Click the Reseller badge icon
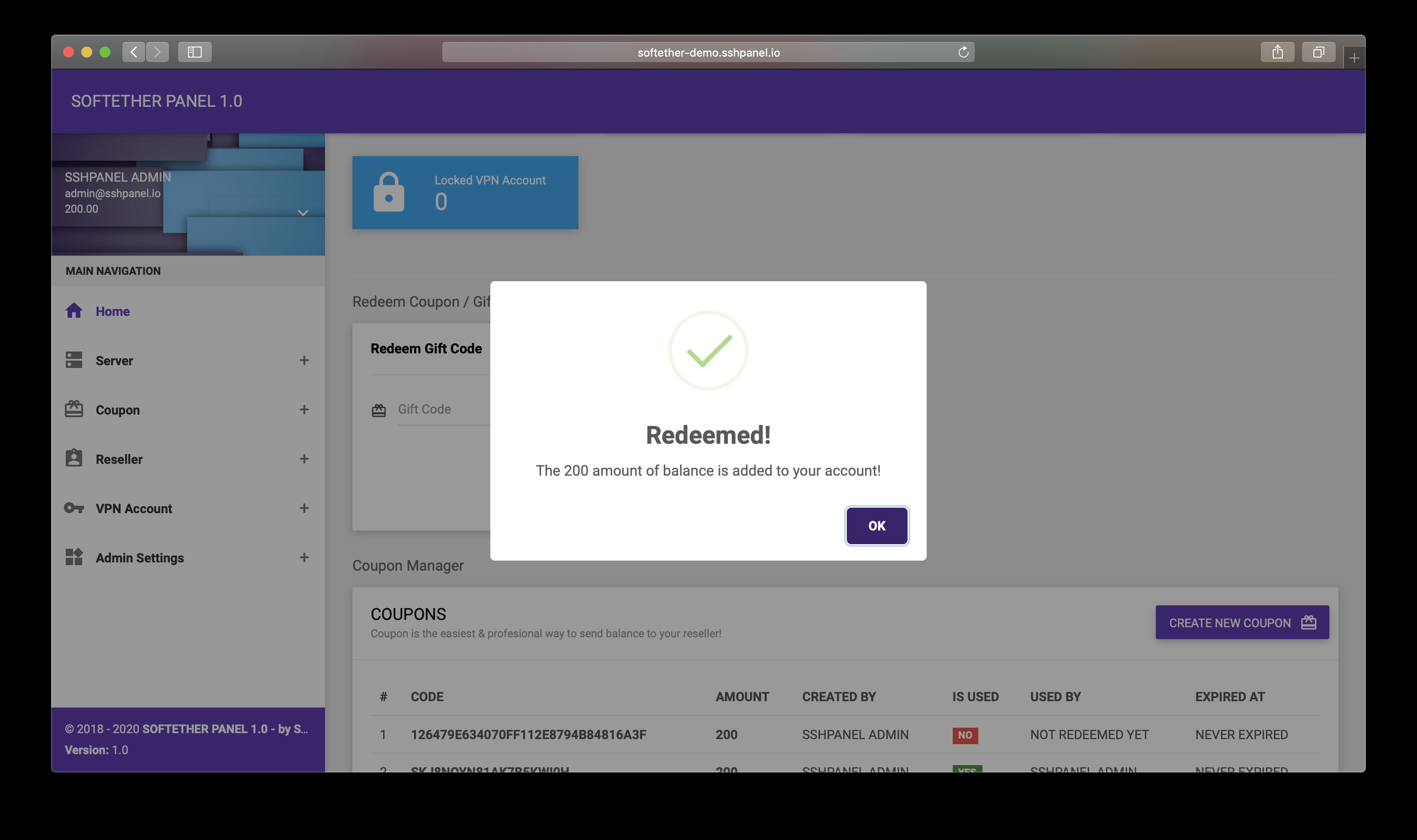The height and width of the screenshot is (840, 1417). coord(74,458)
